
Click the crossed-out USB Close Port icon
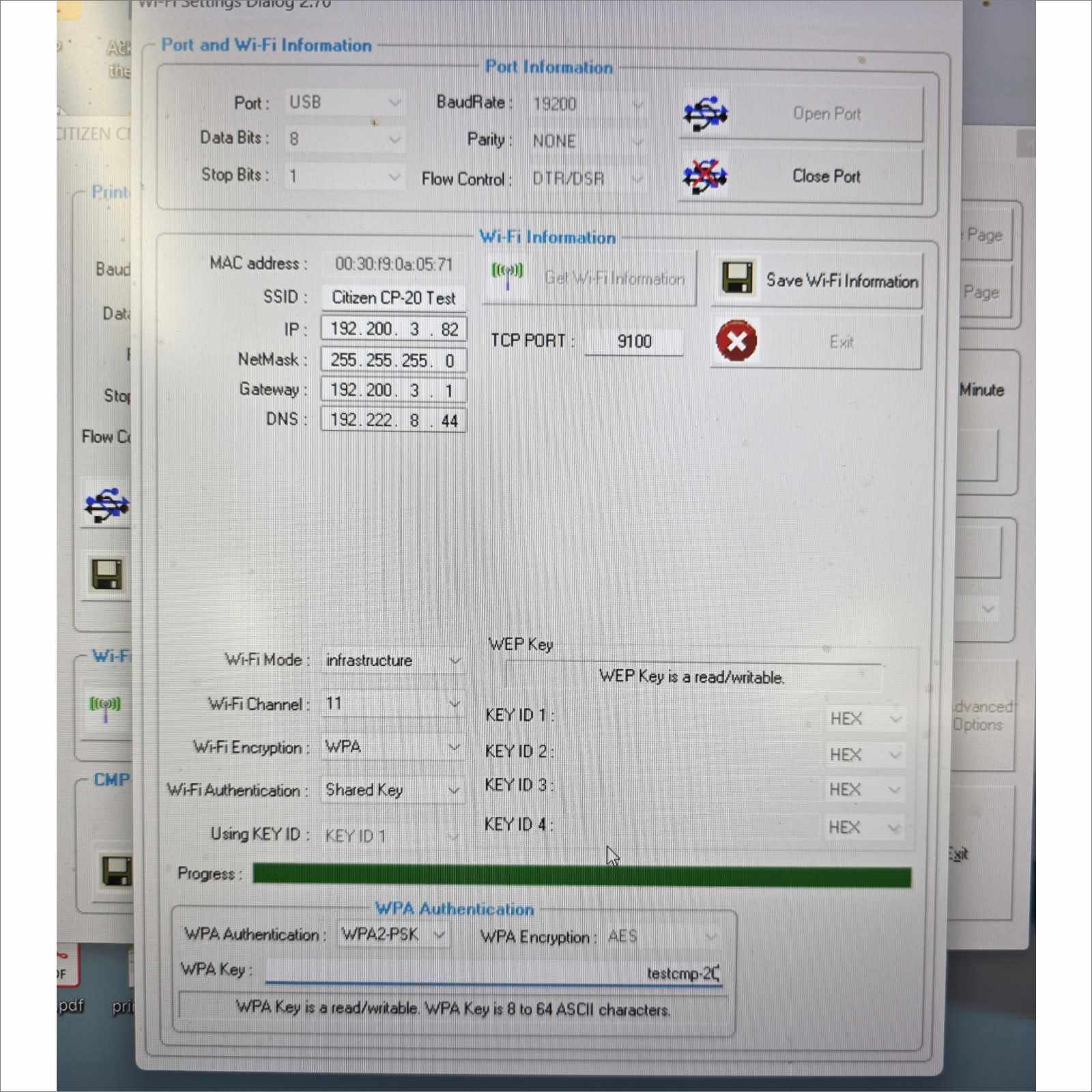[705, 175]
